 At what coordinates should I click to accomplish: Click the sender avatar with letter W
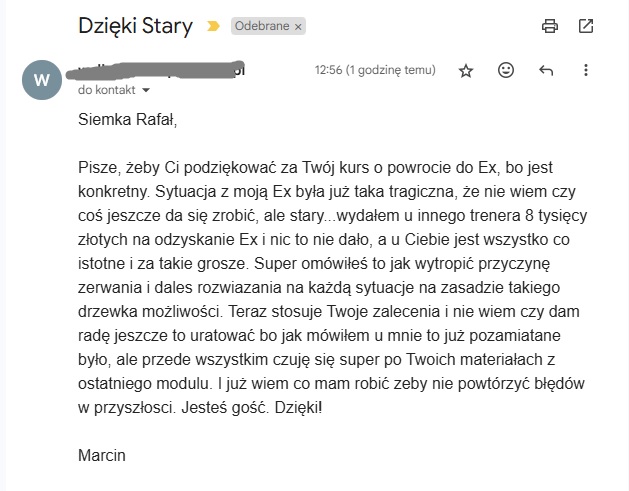pos(42,80)
